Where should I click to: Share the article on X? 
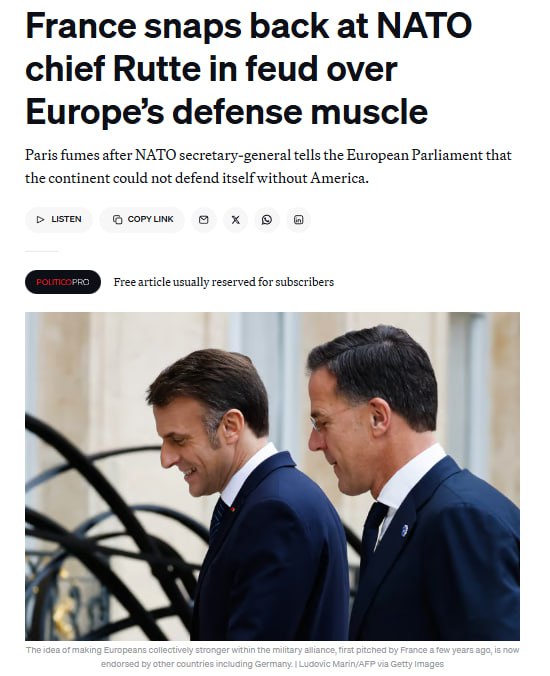[x=235, y=220]
